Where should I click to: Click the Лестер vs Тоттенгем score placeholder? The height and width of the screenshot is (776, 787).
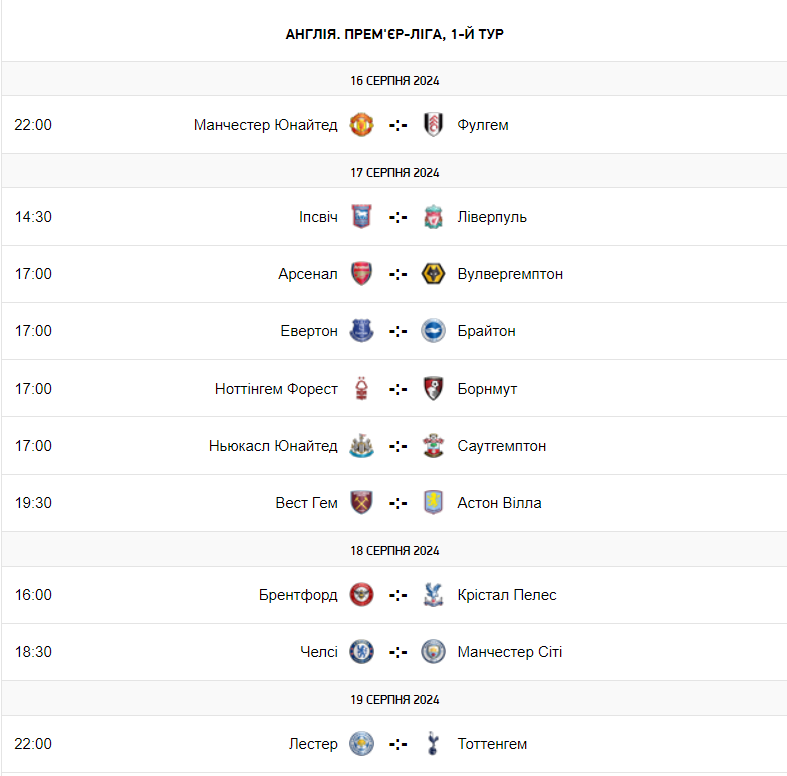(x=398, y=744)
